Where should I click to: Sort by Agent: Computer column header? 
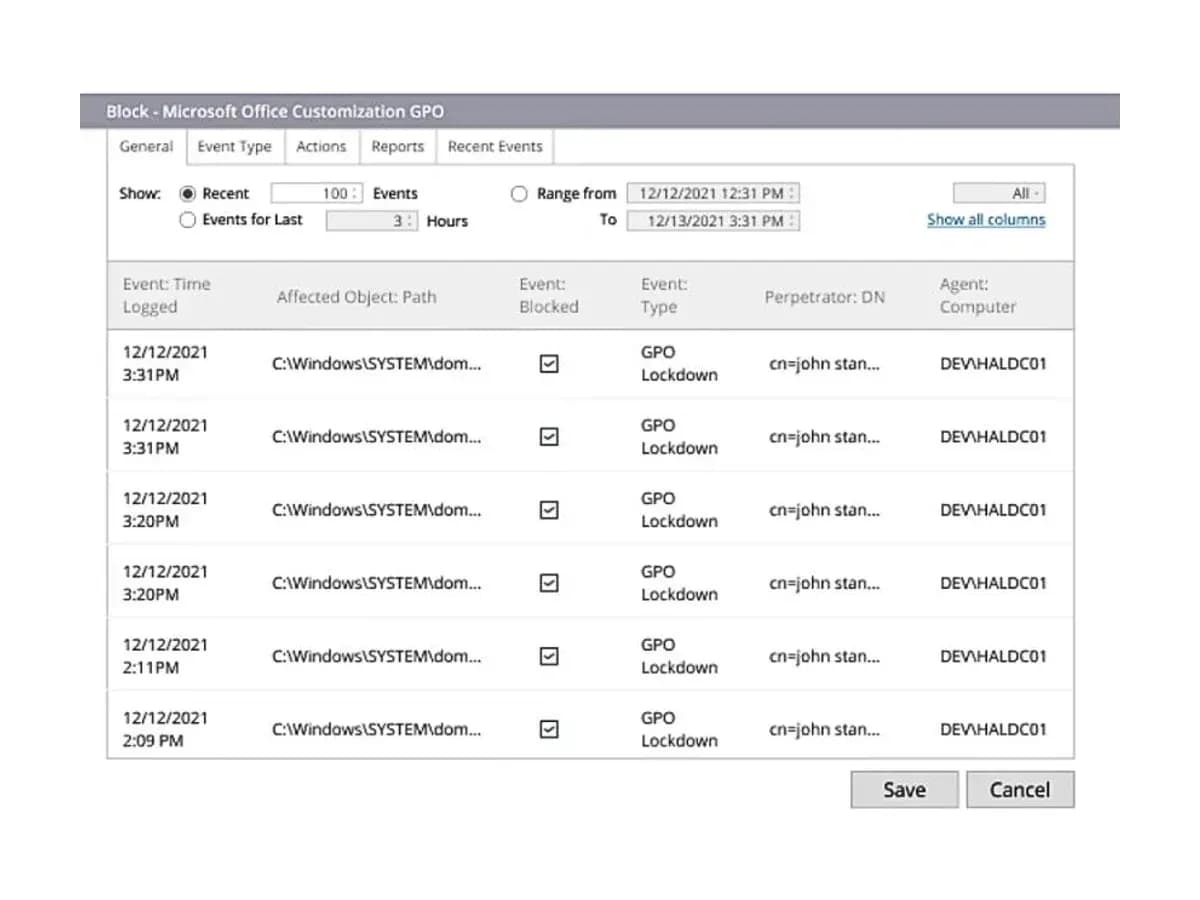[x=978, y=296]
